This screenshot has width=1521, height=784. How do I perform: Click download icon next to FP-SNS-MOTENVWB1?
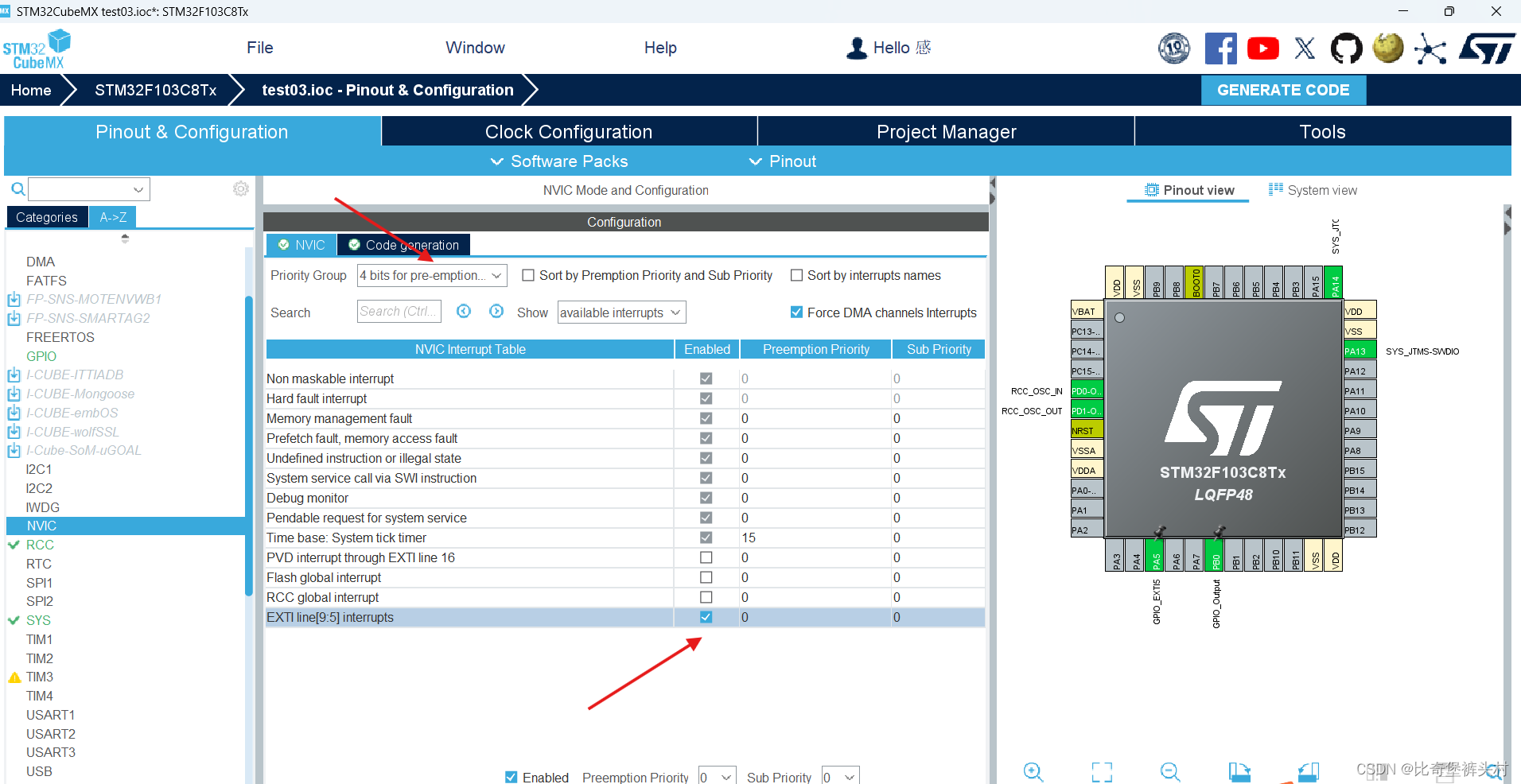(x=14, y=300)
